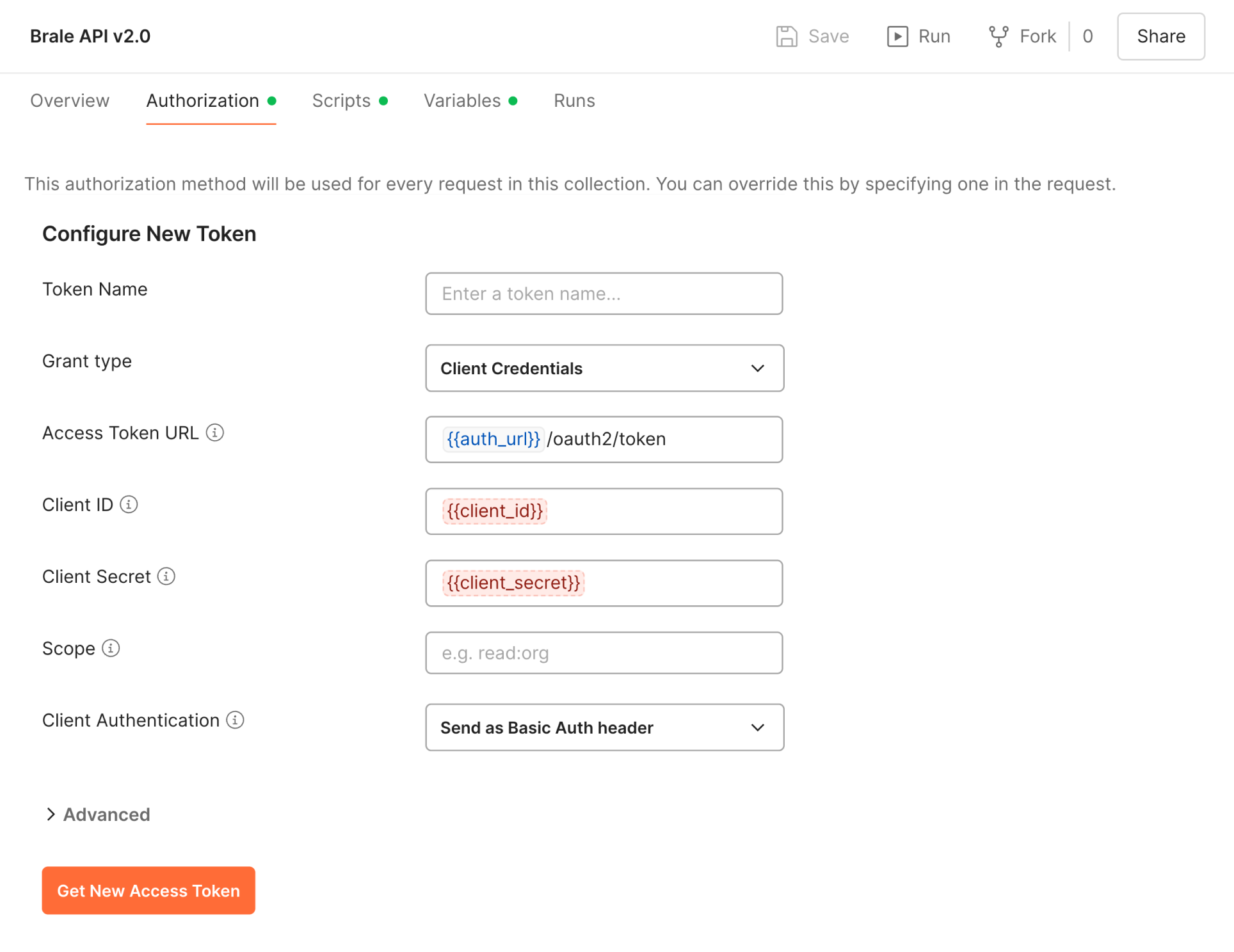Viewport: 1234px width, 952px height.
Task: Click info icon beside Client Authentication
Action: pyautogui.click(x=235, y=720)
